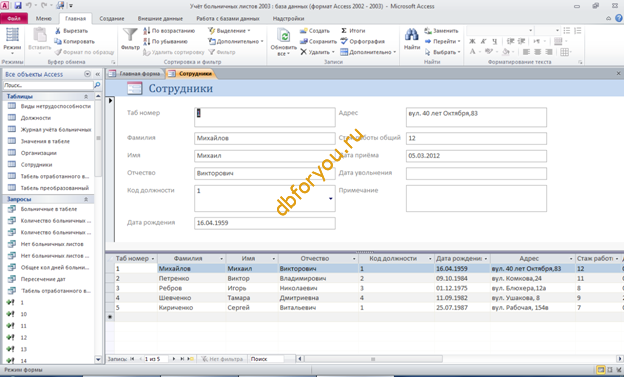Open Все объекты Access pane dropdown

click(88, 74)
